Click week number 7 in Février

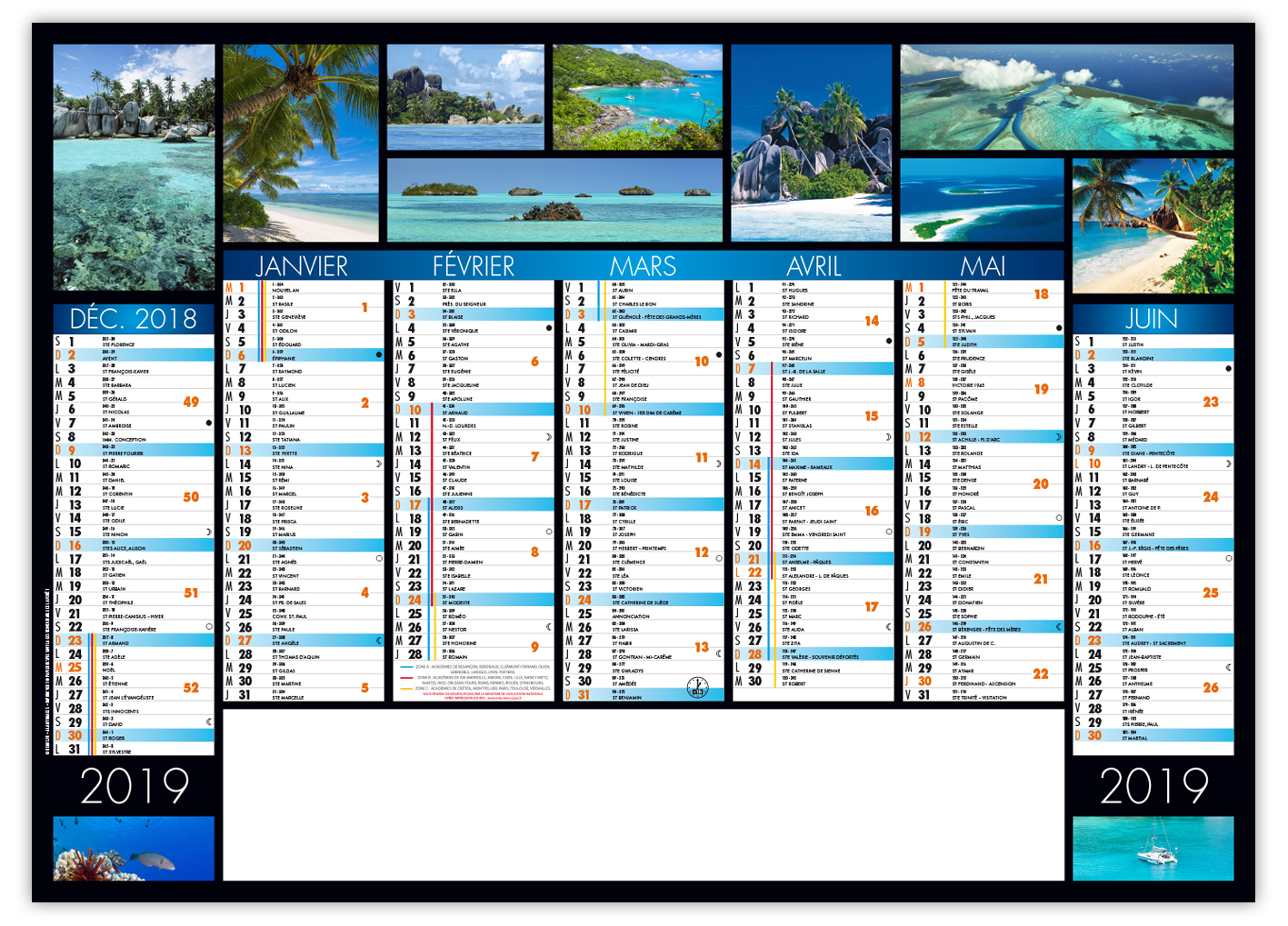coord(534,456)
